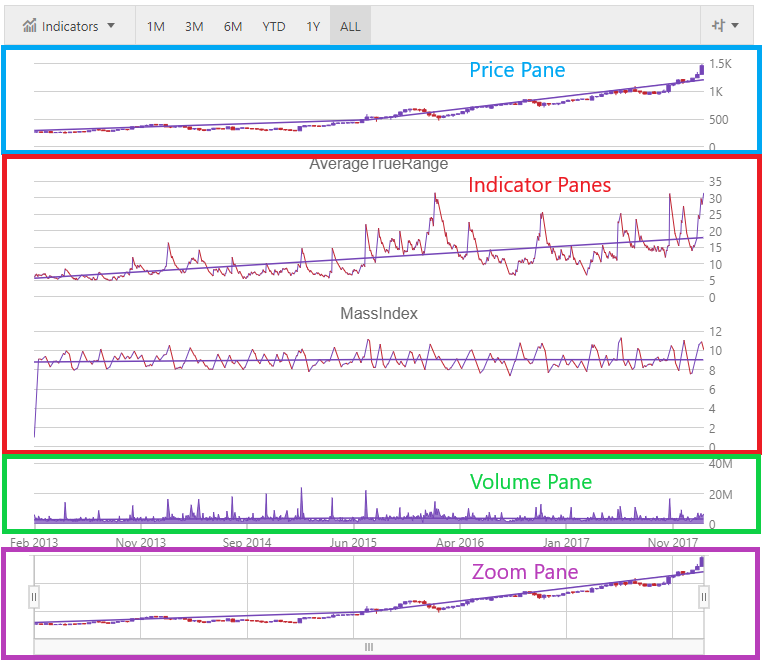The height and width of the screenshot is (660, 763).
Task: Click the bottom zoom scrollbar grip
Action: click(368, 647)
